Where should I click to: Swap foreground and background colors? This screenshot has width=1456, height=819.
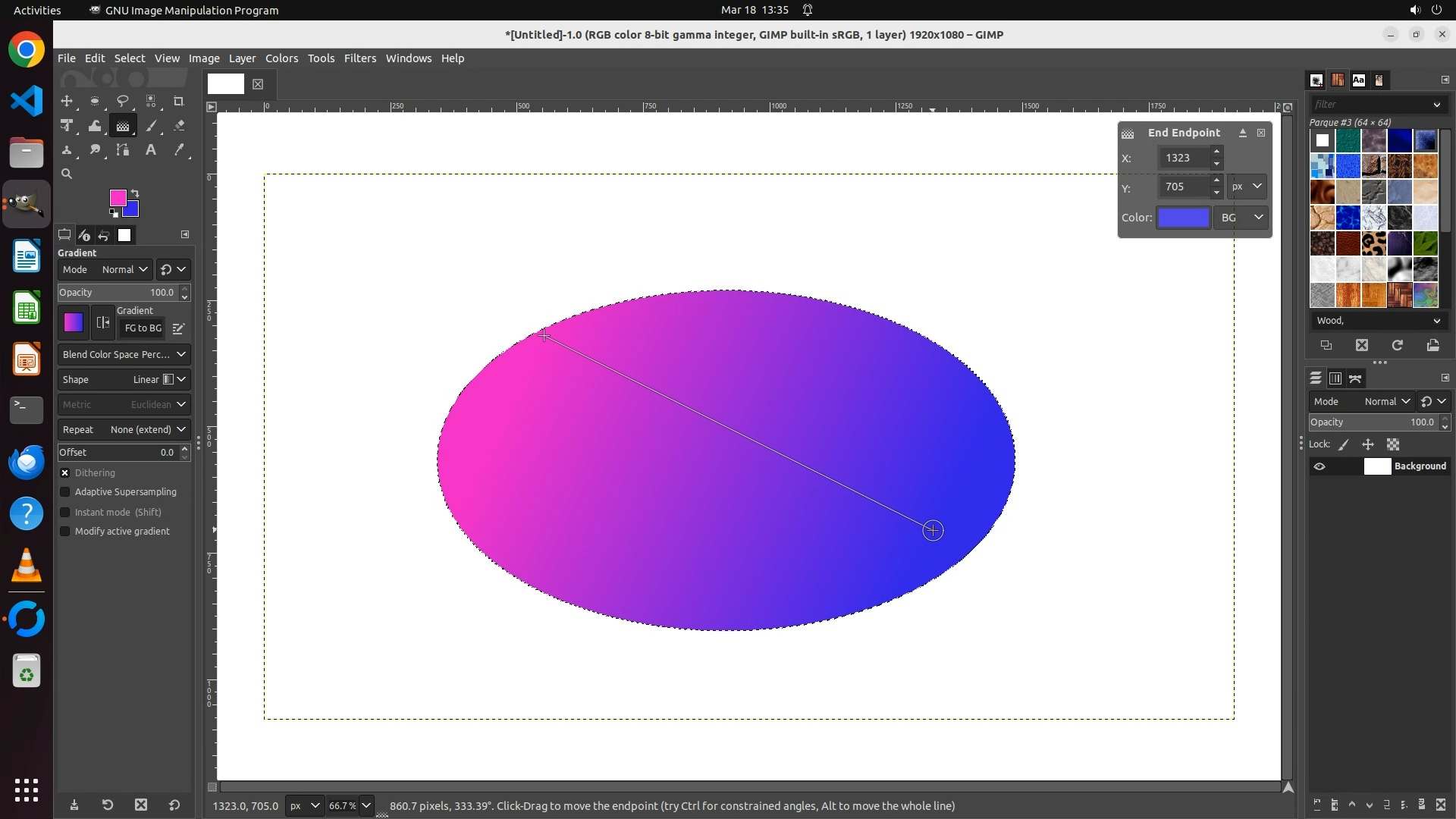click(135, 193)
